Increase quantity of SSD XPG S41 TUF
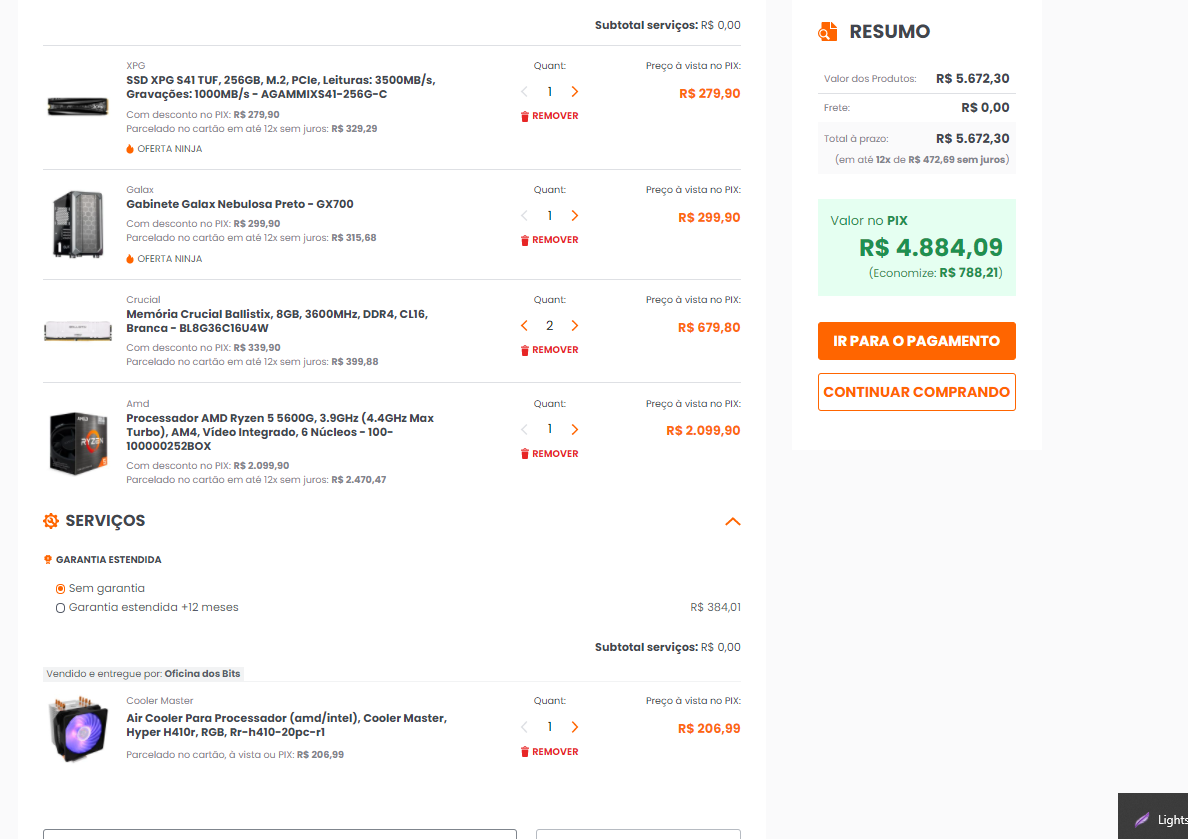1188x839 pixels. [x=574, y=92]
